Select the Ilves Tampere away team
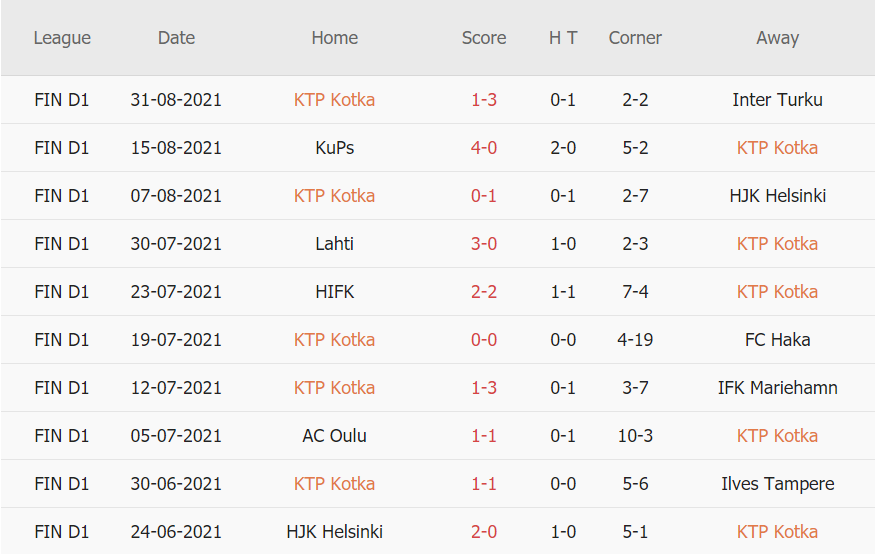The image size is (875, 554). [x=777, y=484]
